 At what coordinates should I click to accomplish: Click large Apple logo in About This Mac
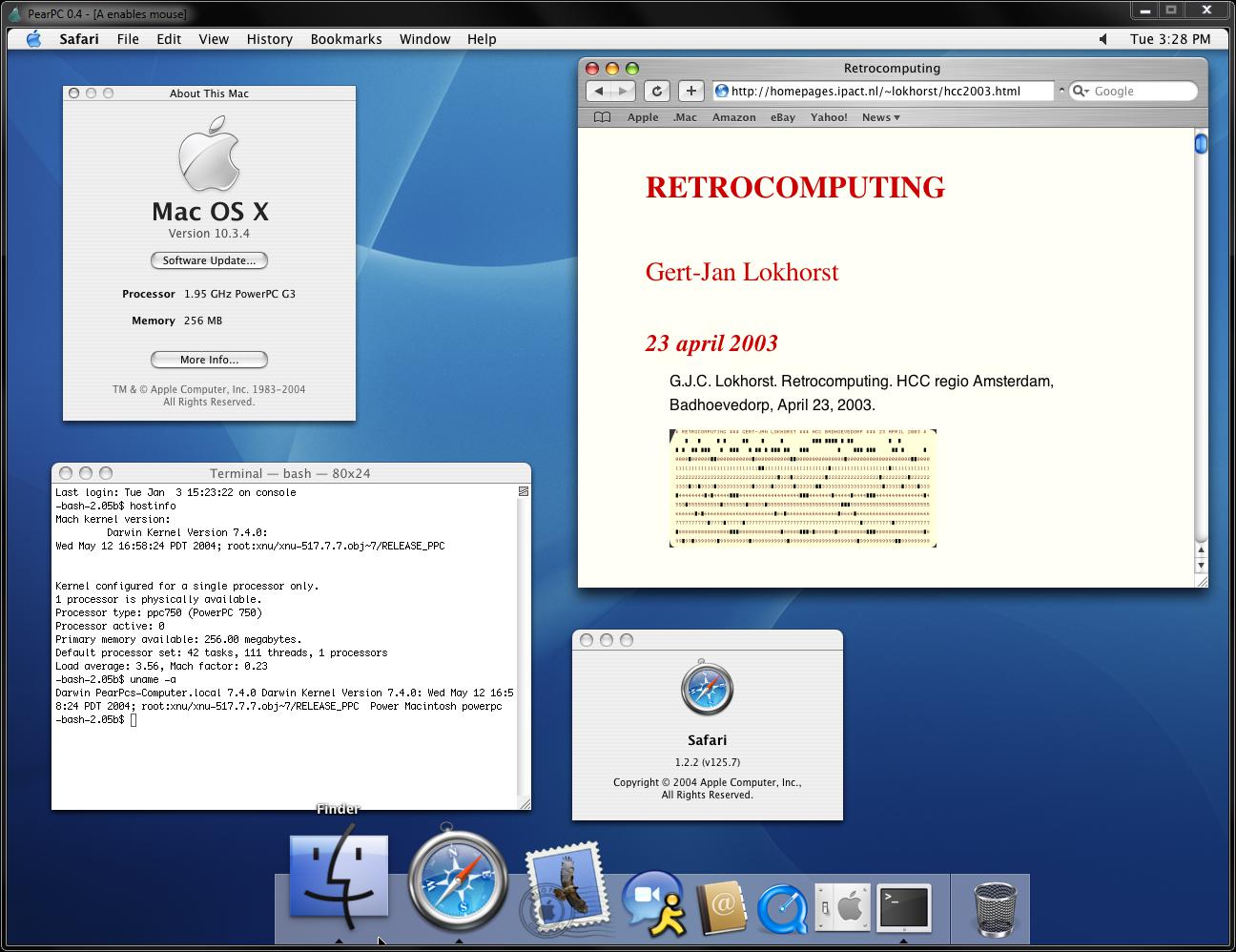[x=209, y=154]
